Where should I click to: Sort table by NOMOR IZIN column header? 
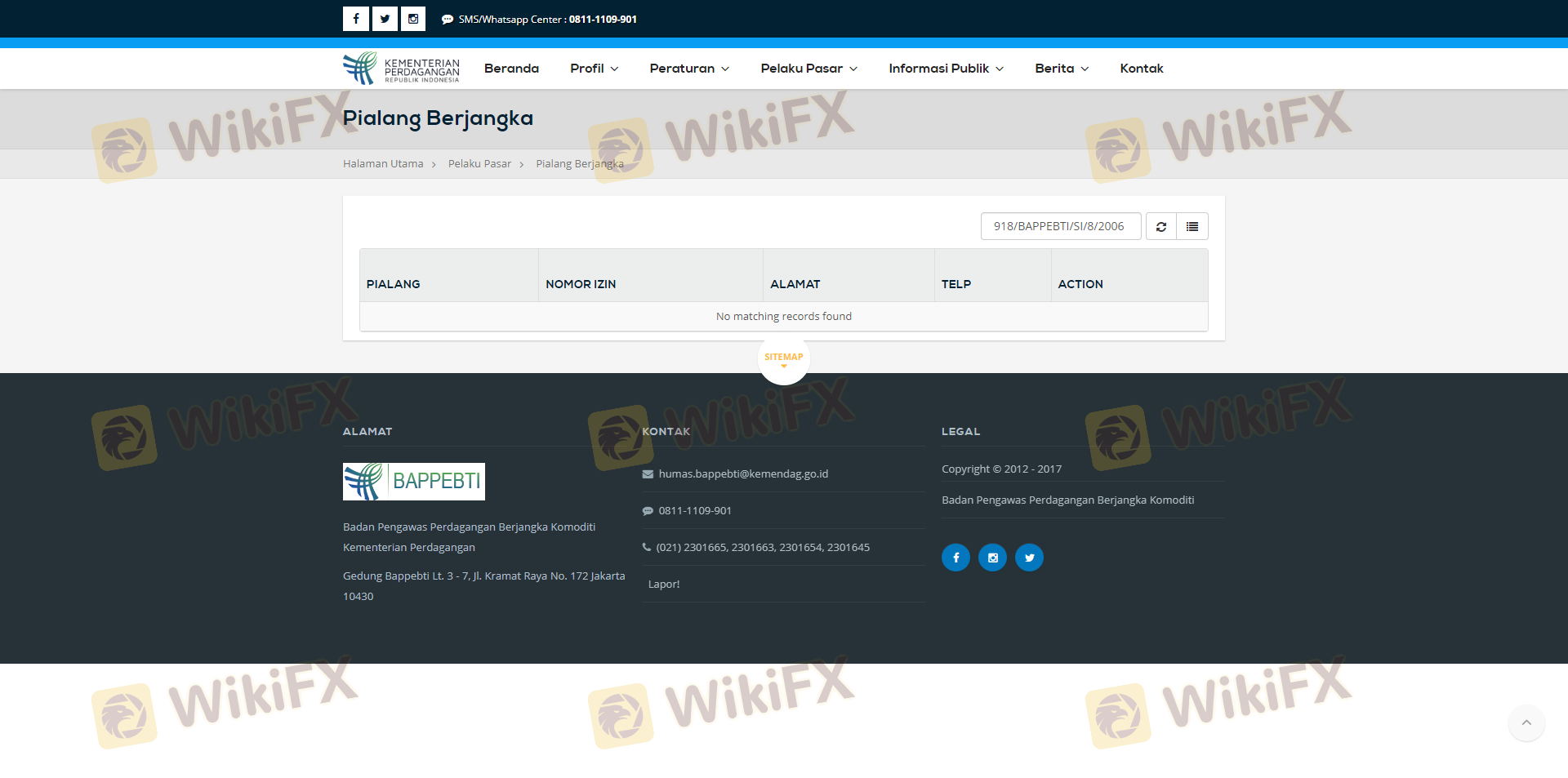[x=581, y=284]
